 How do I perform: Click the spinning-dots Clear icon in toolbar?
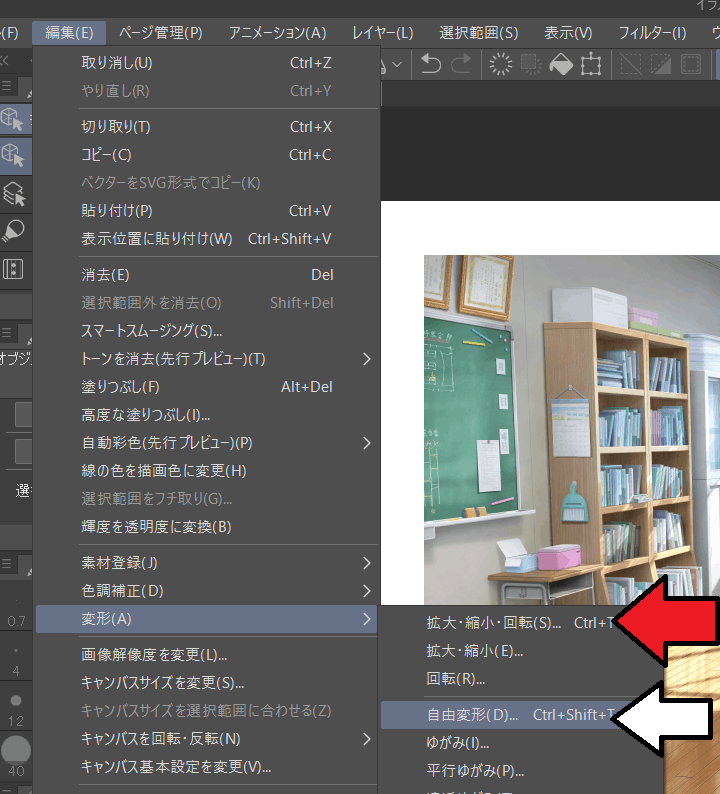(x=500, y=64)
